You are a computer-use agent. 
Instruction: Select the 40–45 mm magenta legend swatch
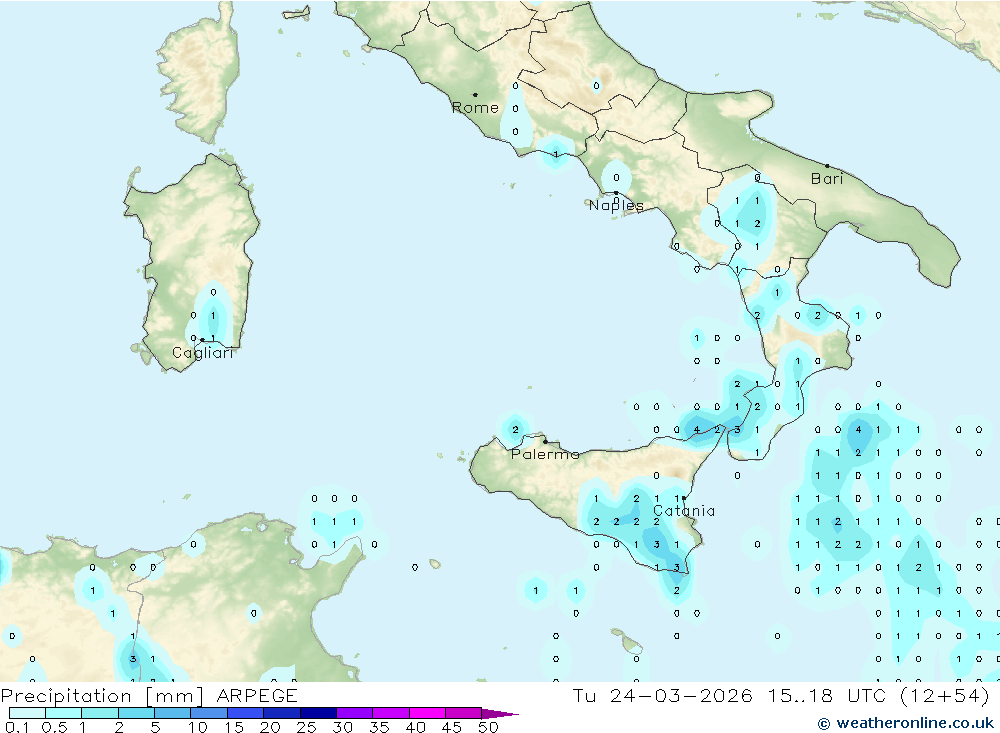click(427, 713)
